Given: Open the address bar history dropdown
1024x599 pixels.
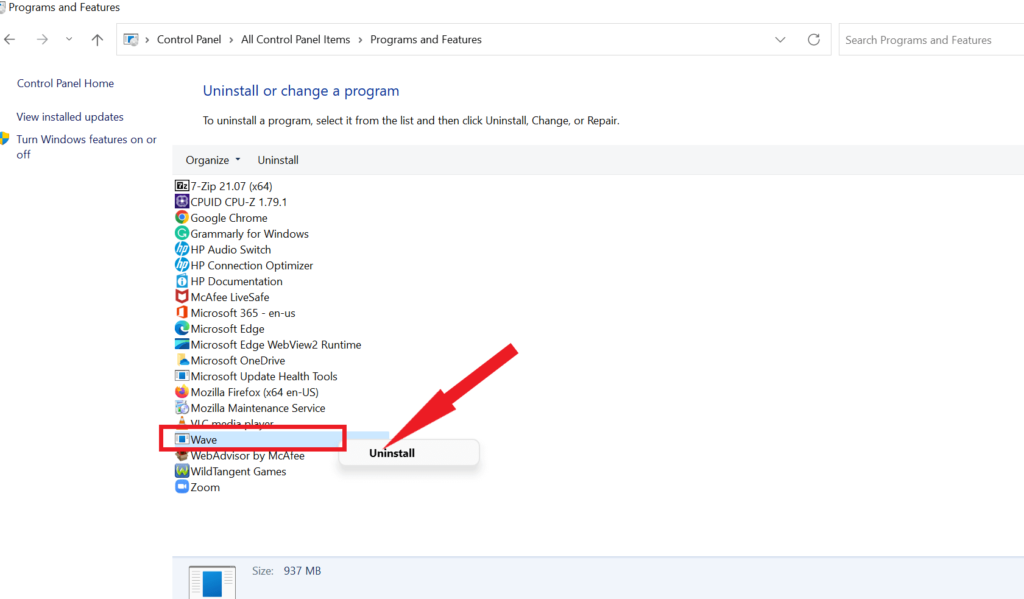Looking at the screenshot, I should [x=780, y=40].
